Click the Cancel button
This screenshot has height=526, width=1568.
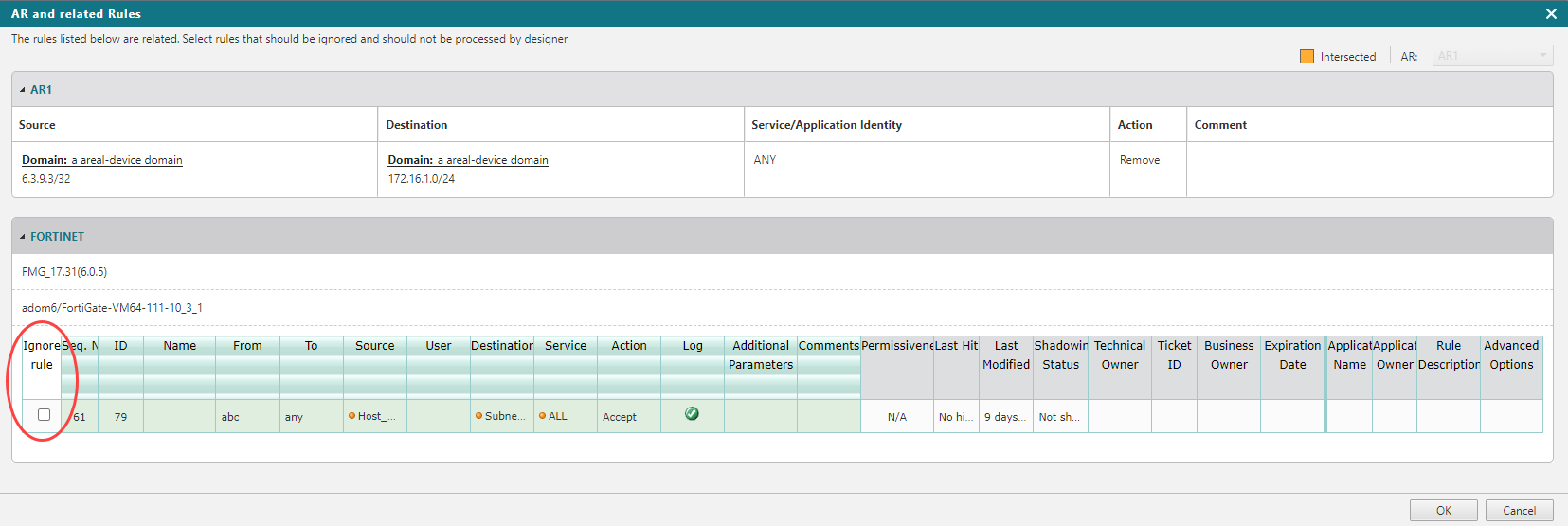(1519, 510)
